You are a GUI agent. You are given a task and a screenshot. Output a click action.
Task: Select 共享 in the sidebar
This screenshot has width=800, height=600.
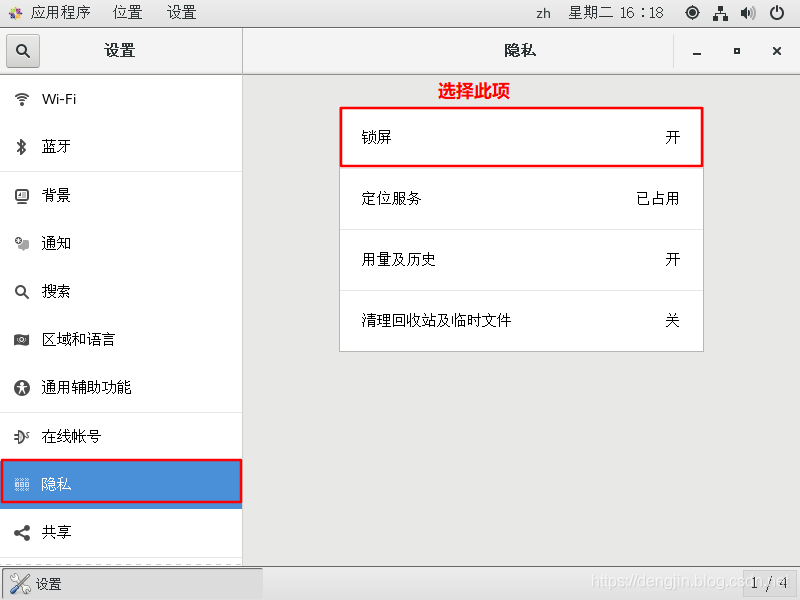point(121,533)
